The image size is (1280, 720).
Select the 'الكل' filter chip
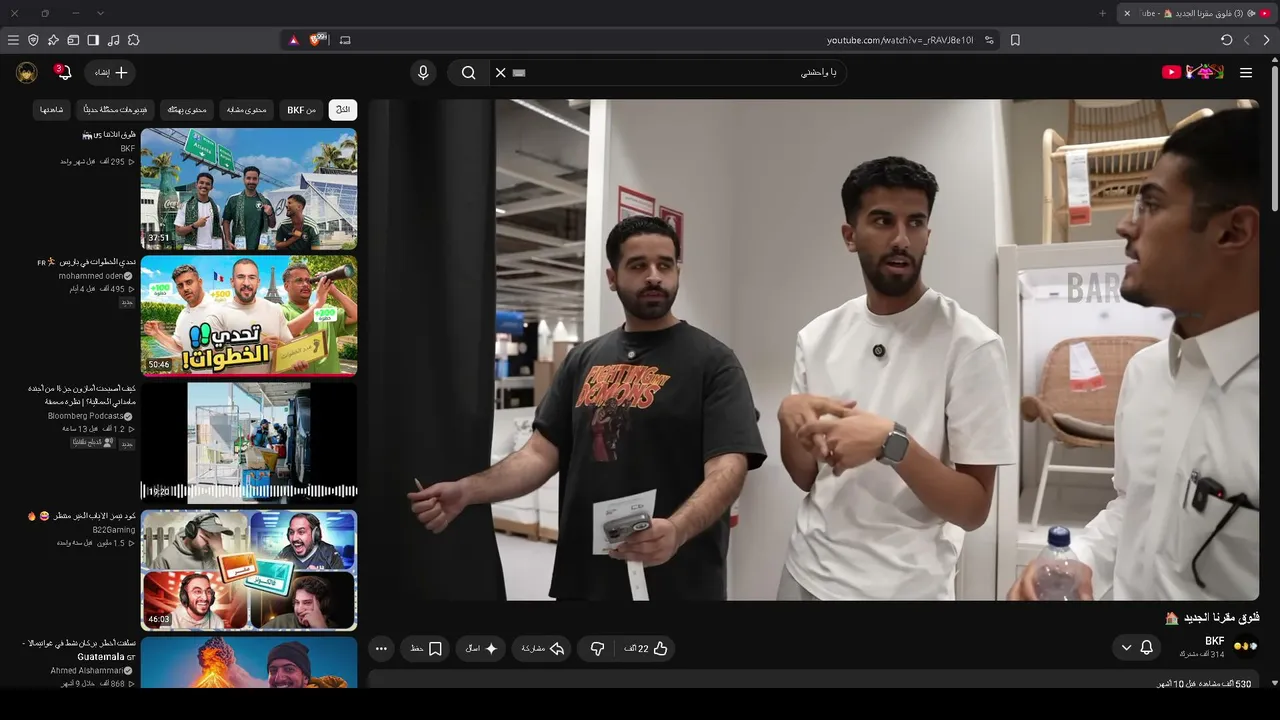click(343, 109)
